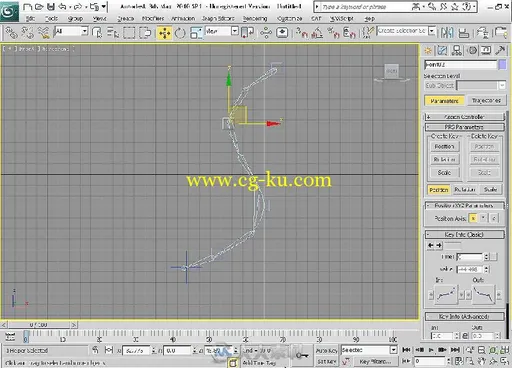Viewport: 512px width, 368px height.
Task: Open the Utilities command panel tab
Action: [500, 51]
